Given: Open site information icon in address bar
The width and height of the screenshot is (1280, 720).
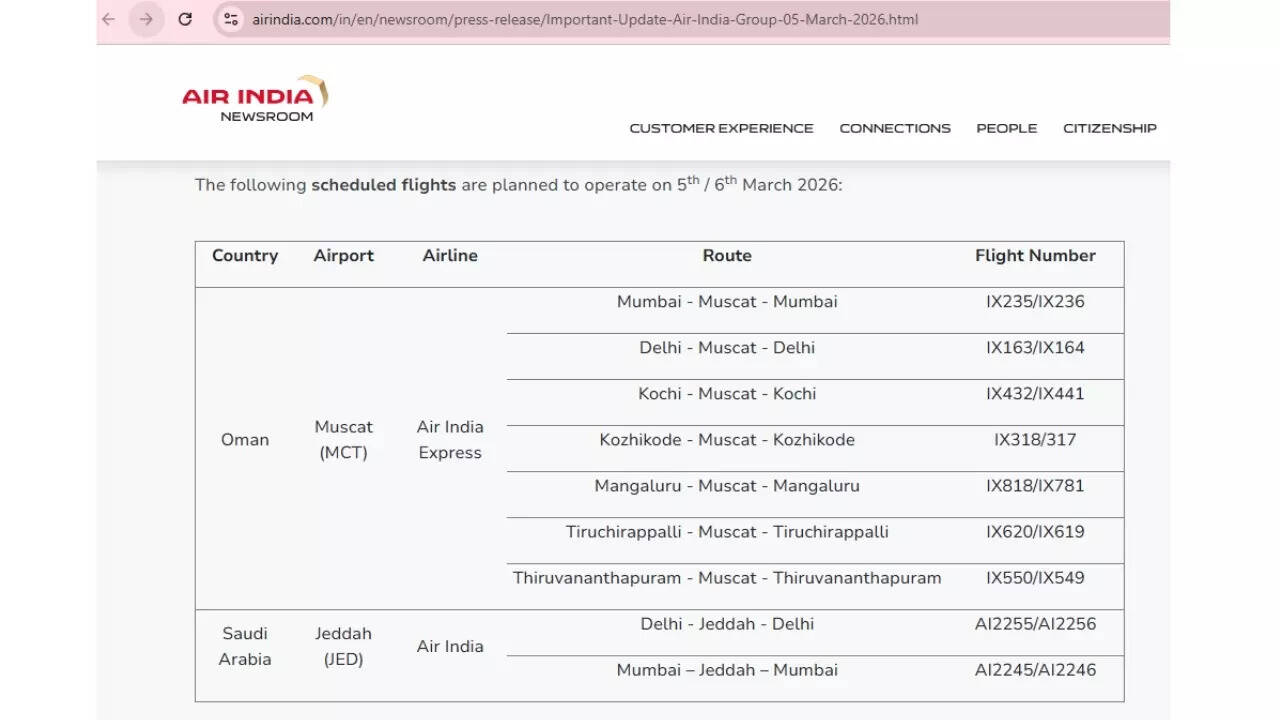Looking at the screenshot, I should click(x=231, y=19).
